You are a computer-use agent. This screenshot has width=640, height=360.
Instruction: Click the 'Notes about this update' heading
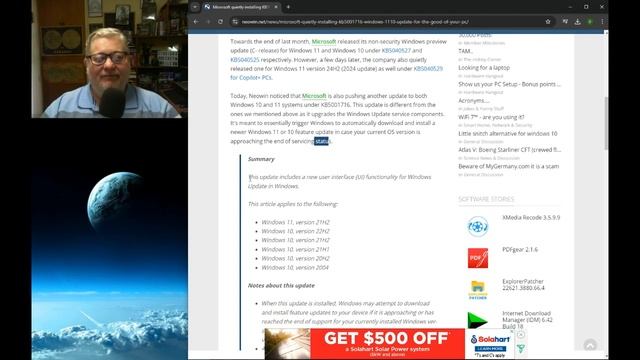pyautogui.click(x=281, y=286)
